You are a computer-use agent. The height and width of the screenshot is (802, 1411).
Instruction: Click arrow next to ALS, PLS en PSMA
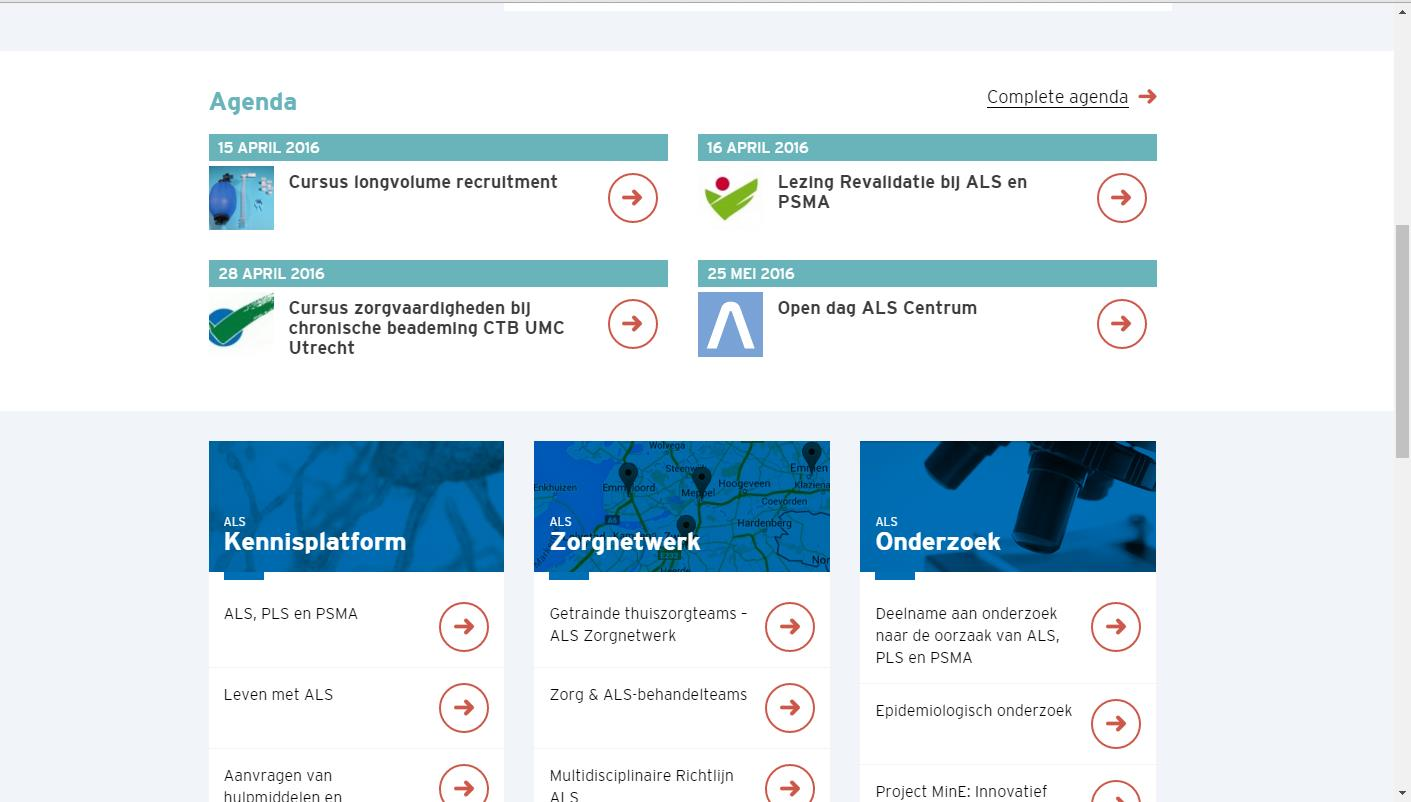[464, 627]
